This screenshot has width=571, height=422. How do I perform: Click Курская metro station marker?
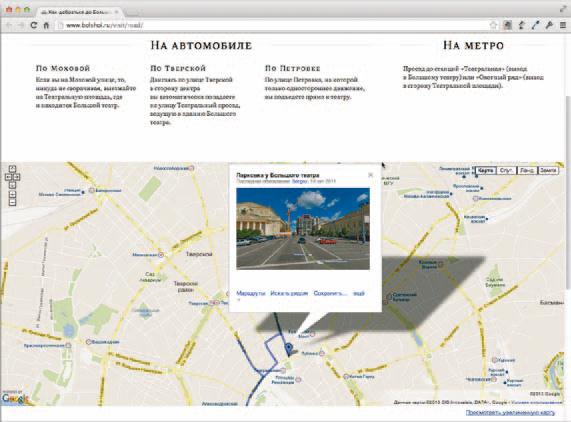[x=495, y=360]
